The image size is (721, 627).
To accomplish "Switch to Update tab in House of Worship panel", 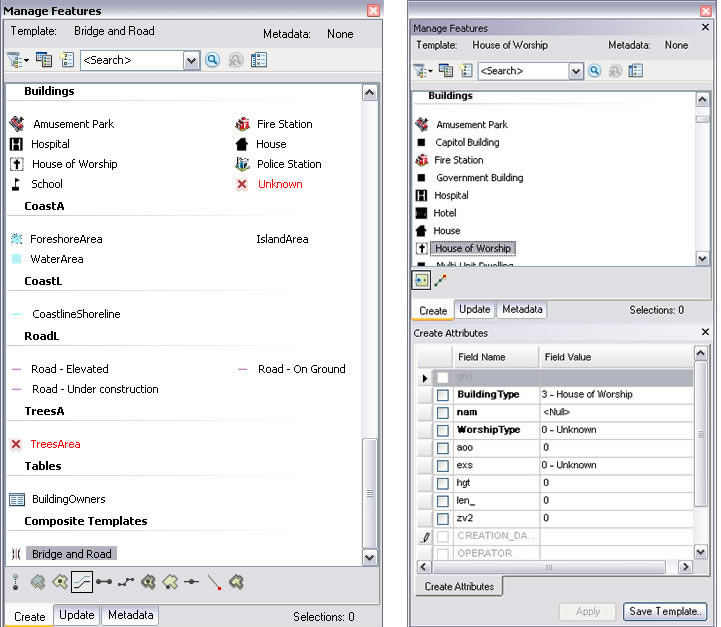I will click(475, 309).
